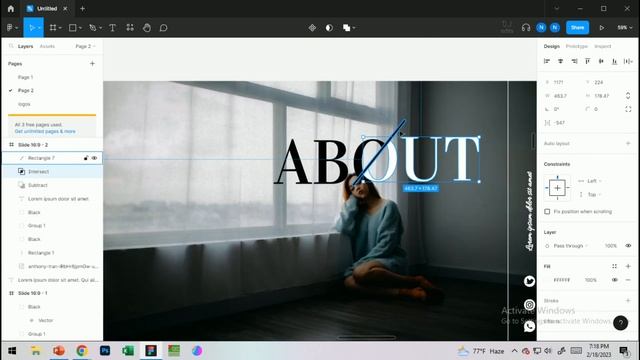Open boolean operations dropdown arrow

coord(353,28)
